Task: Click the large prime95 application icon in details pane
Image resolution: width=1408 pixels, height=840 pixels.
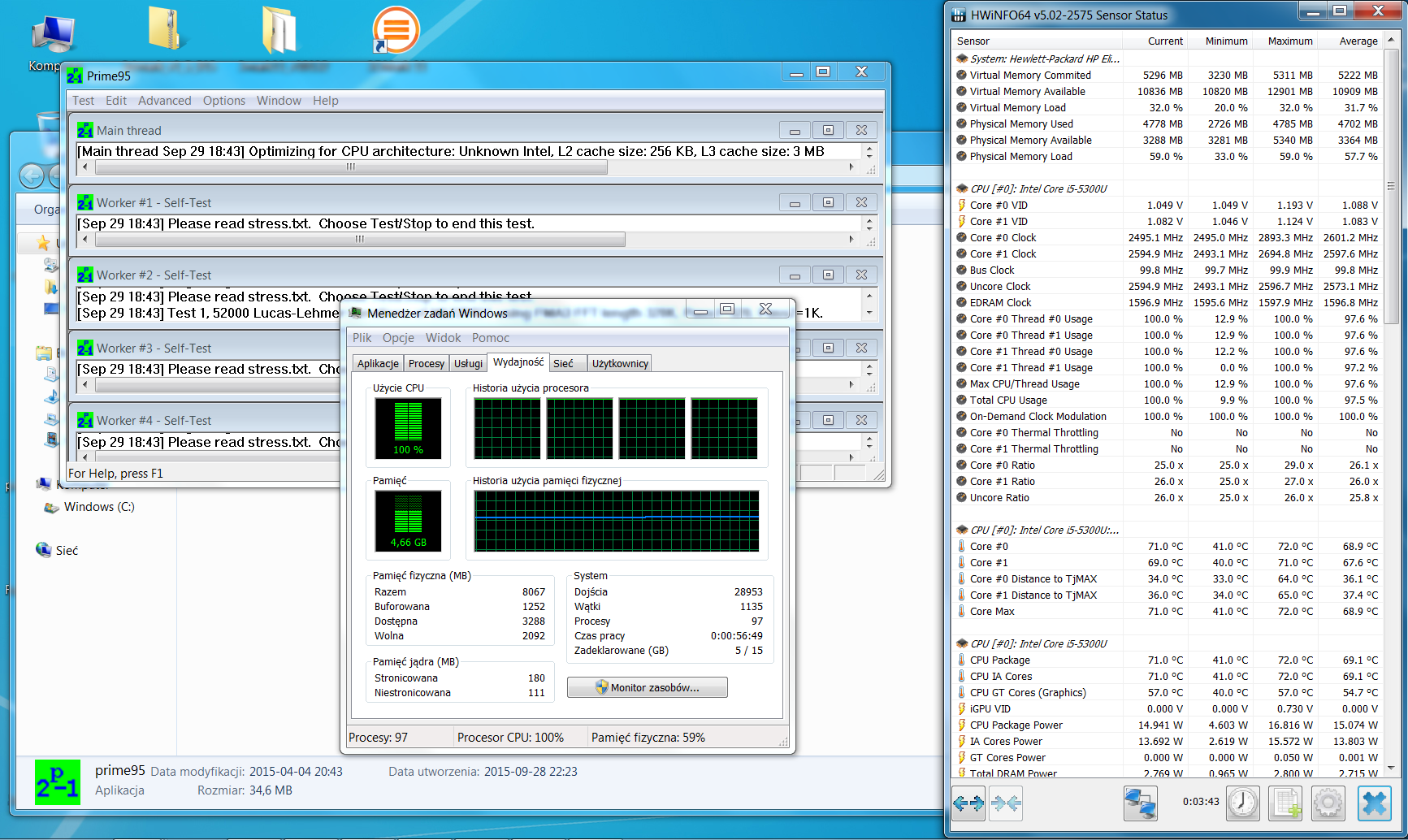Action: click(x=58, y=782)
